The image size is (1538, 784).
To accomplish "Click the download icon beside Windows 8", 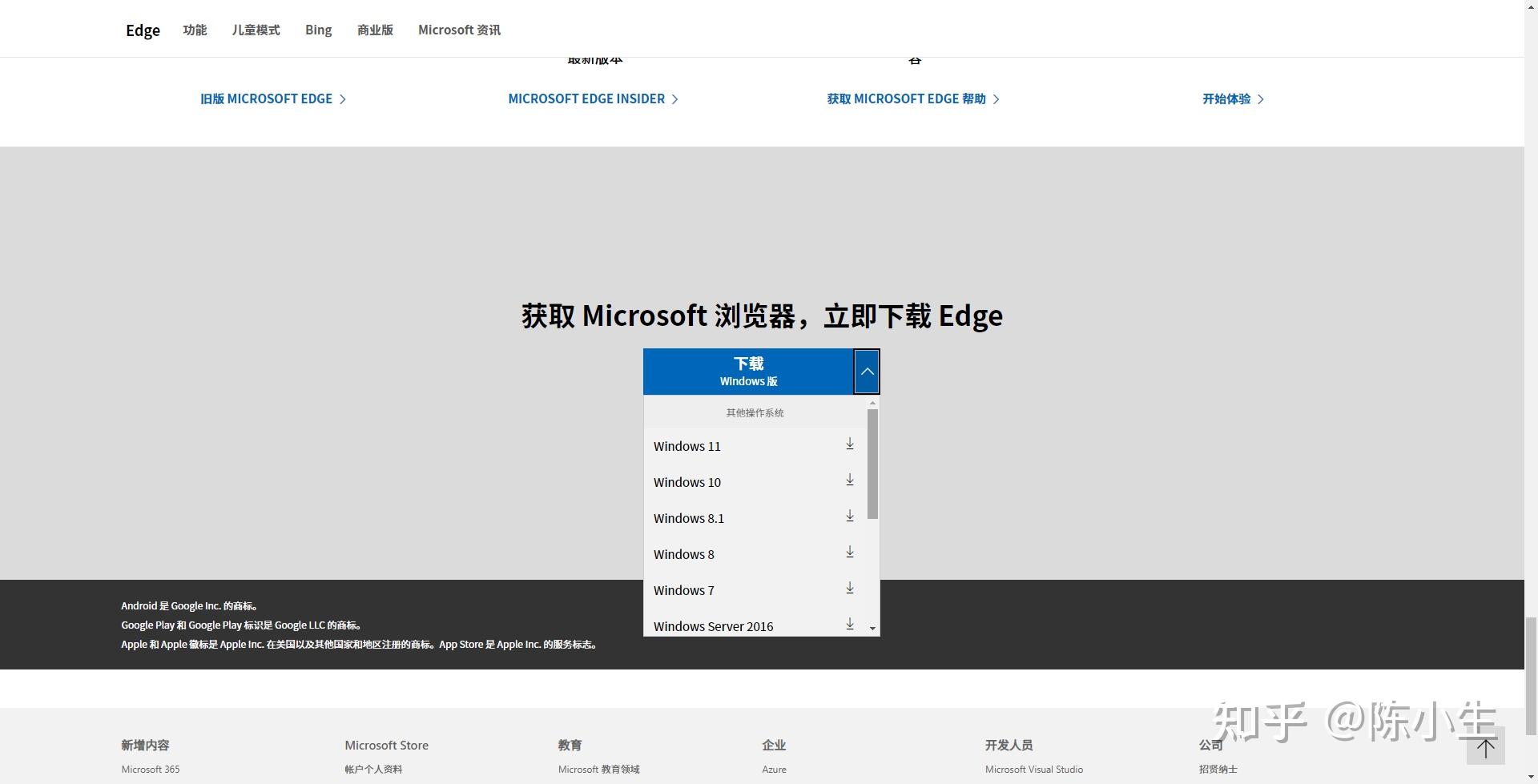I will point(849,553).
